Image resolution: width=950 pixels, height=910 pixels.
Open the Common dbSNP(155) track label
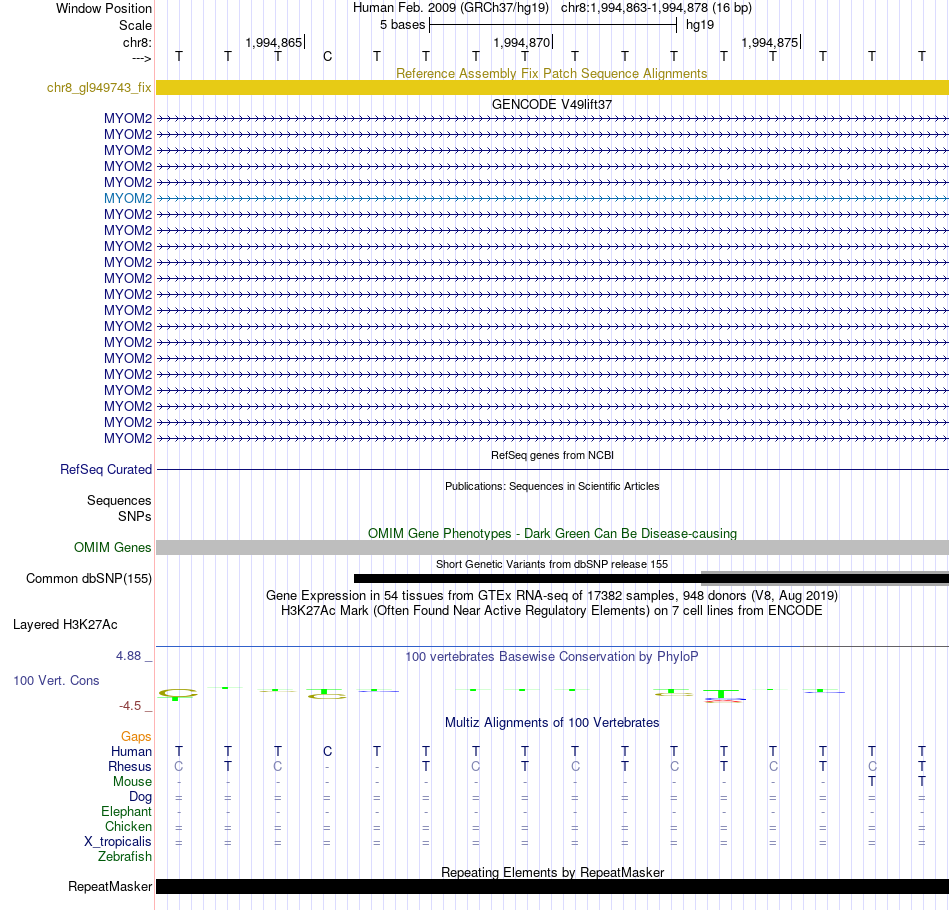(x=89, y=579)
